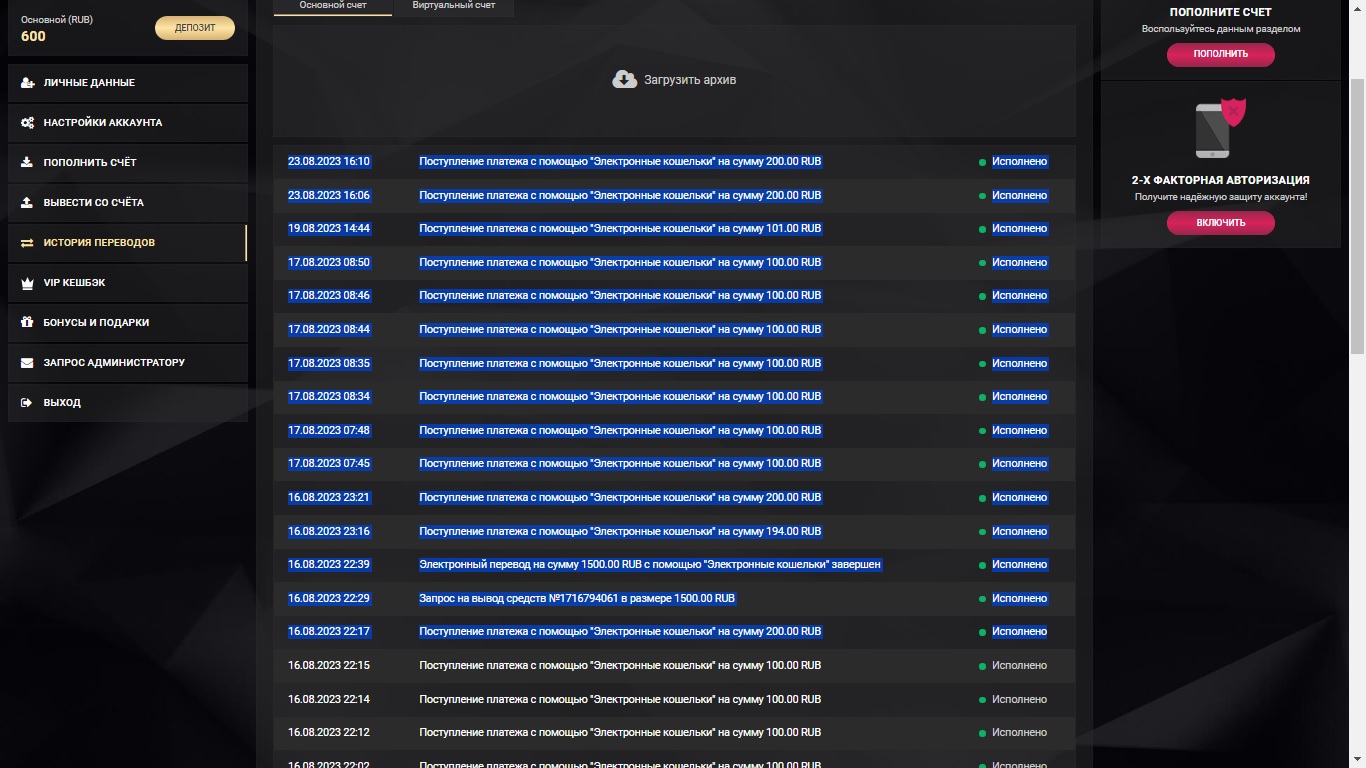Image resolution: width=1366 pixels, height=768 pixels.
Task: Click the balance amount 600
Action: pyautogui.click(x=33, y=37)
